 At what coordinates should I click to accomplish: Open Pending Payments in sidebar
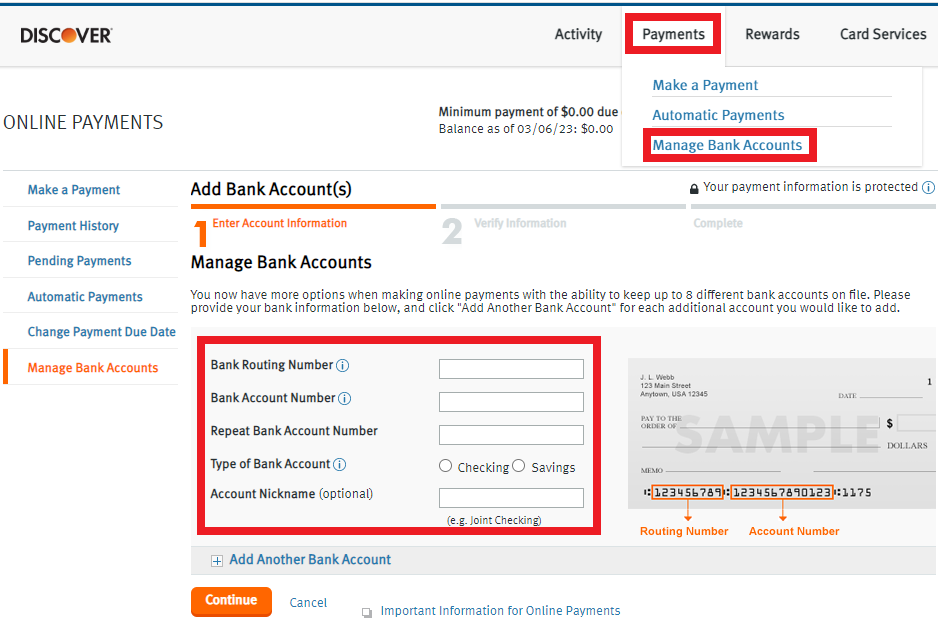pos(79,261)
